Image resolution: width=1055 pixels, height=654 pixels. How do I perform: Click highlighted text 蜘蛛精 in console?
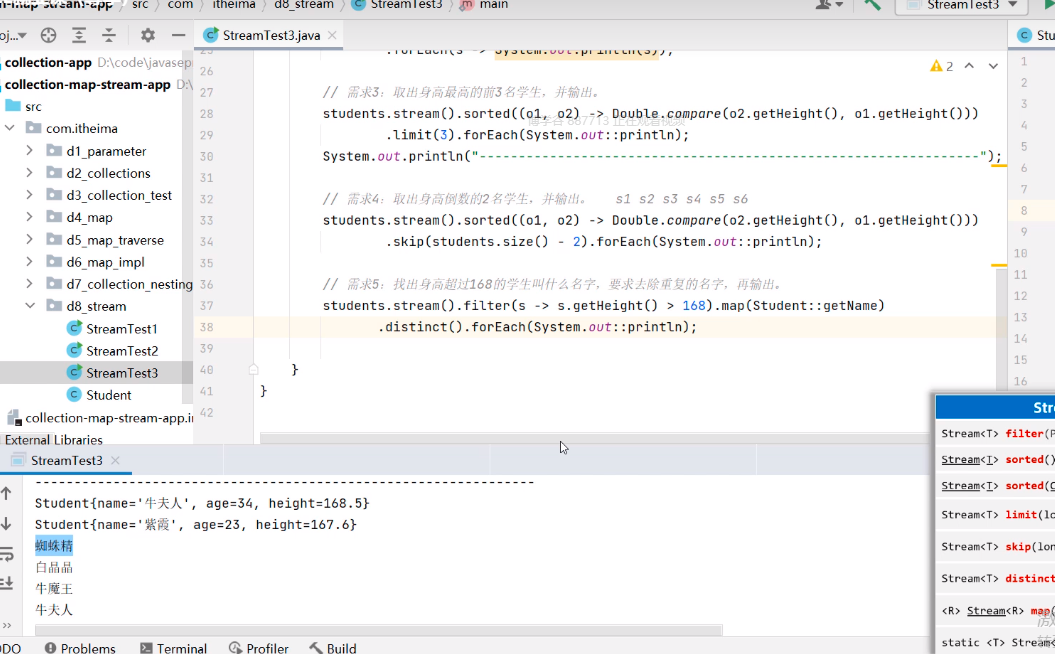coord(54,546)
